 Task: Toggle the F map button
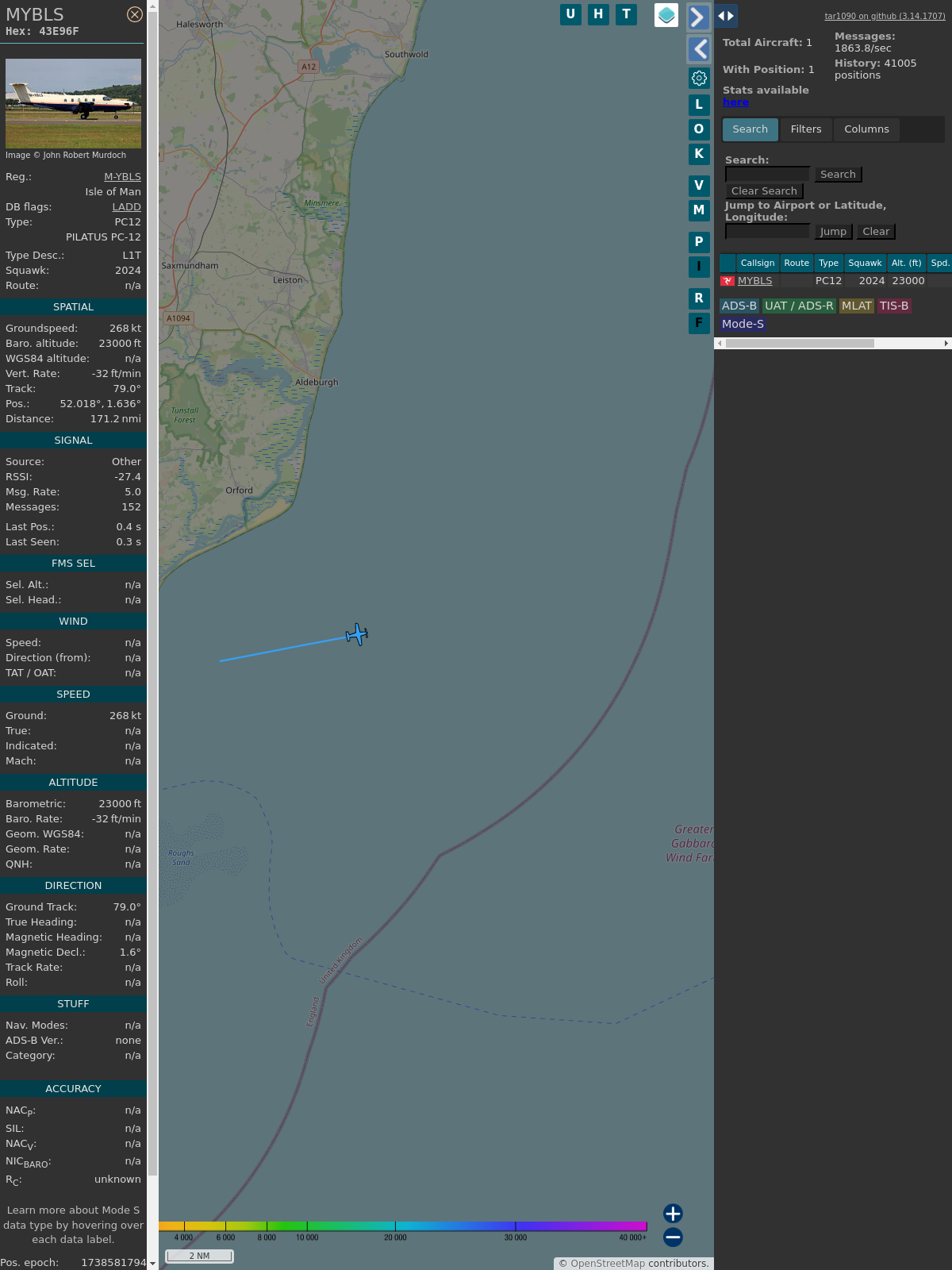[699, 323]
